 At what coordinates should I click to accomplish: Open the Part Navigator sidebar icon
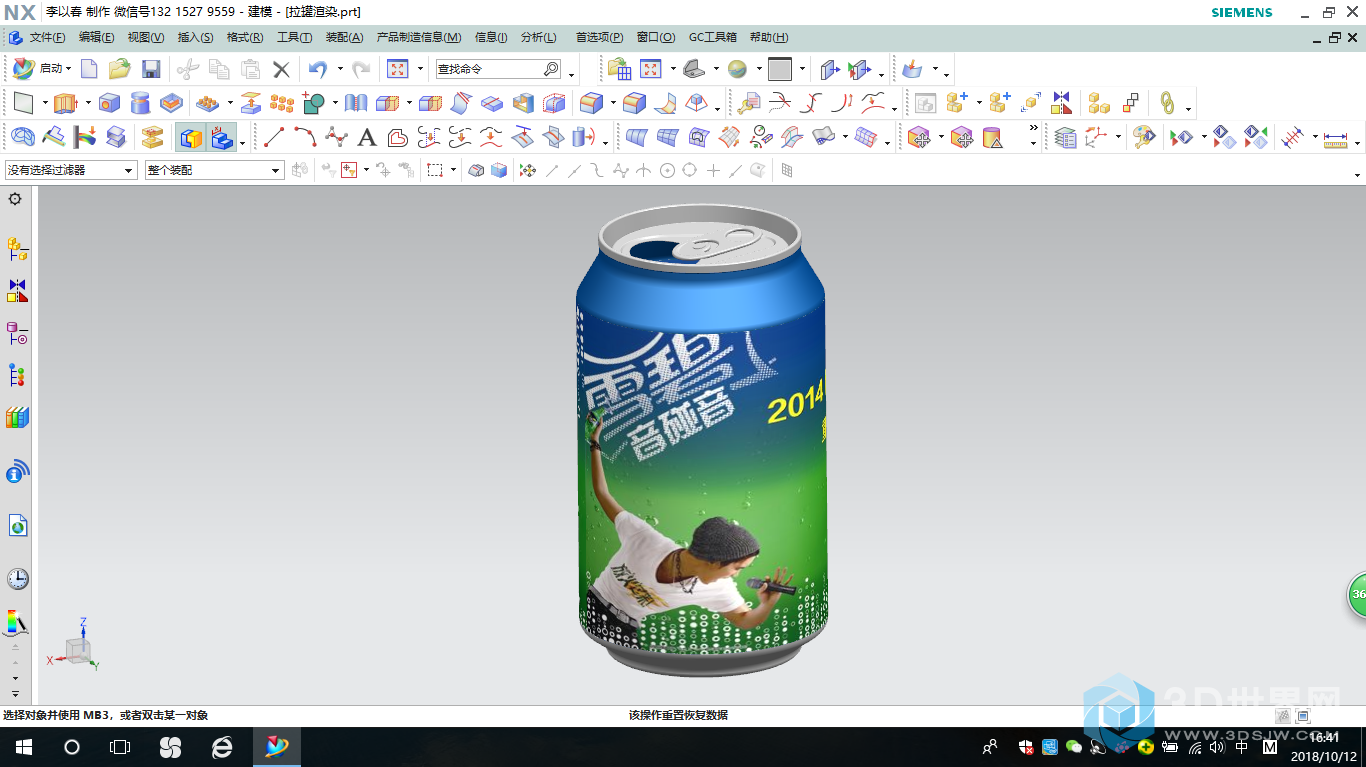[17, 334]
